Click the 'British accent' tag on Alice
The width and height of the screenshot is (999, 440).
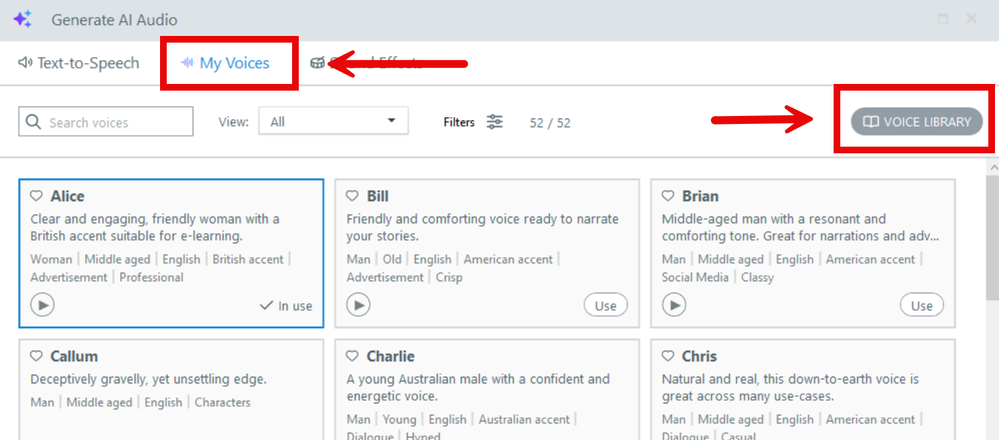click(250, 259)
